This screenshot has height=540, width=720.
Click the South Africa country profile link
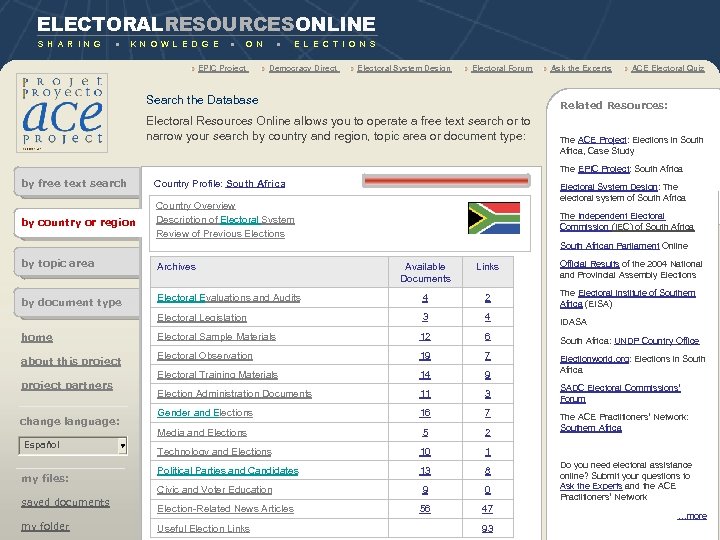(x=256, y=184)
